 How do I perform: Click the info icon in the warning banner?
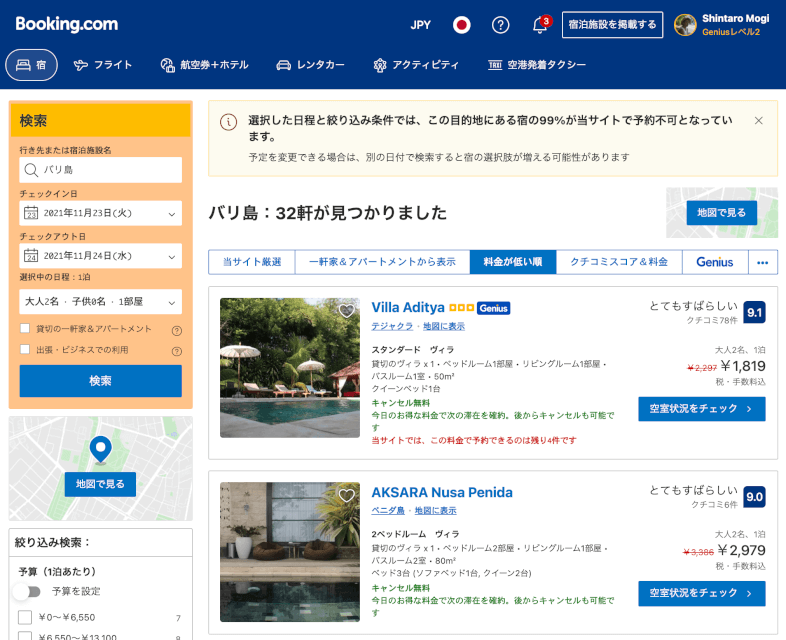pos(229,122)
